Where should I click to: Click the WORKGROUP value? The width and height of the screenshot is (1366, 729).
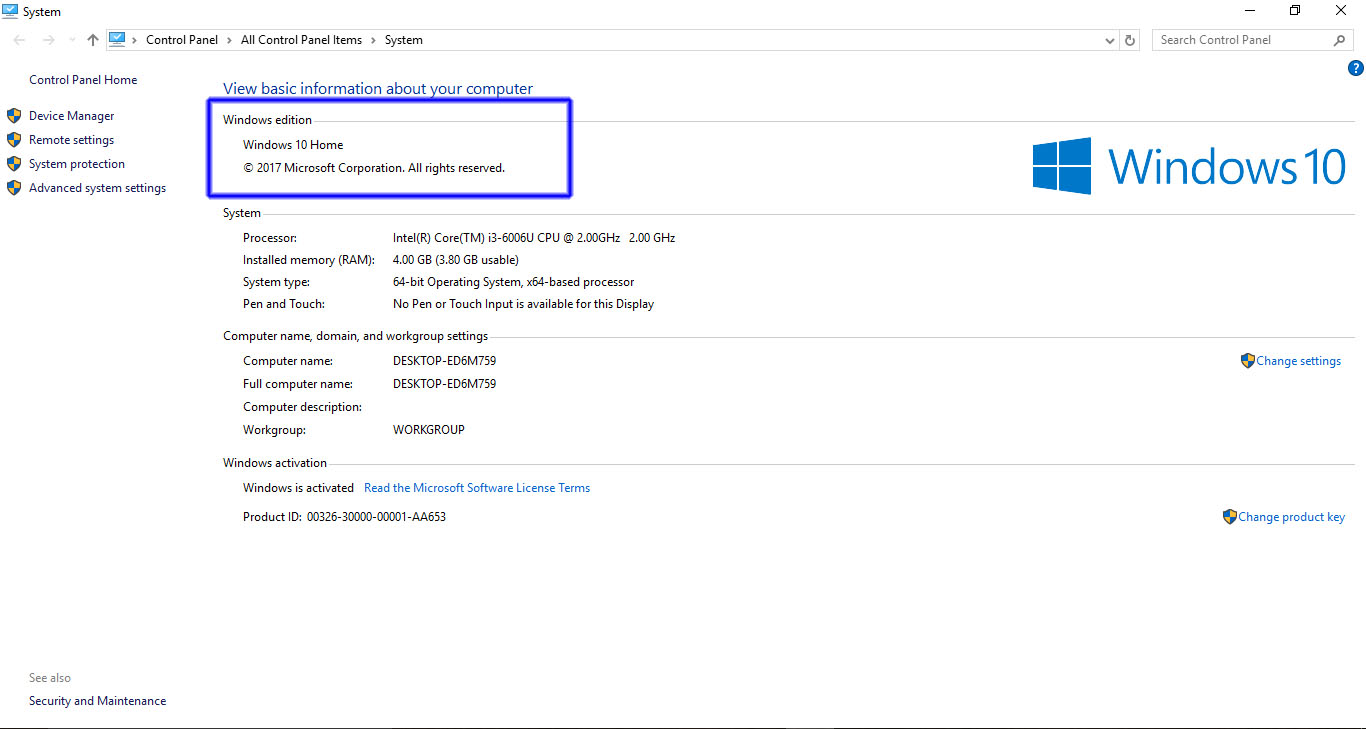coord(429,430)
